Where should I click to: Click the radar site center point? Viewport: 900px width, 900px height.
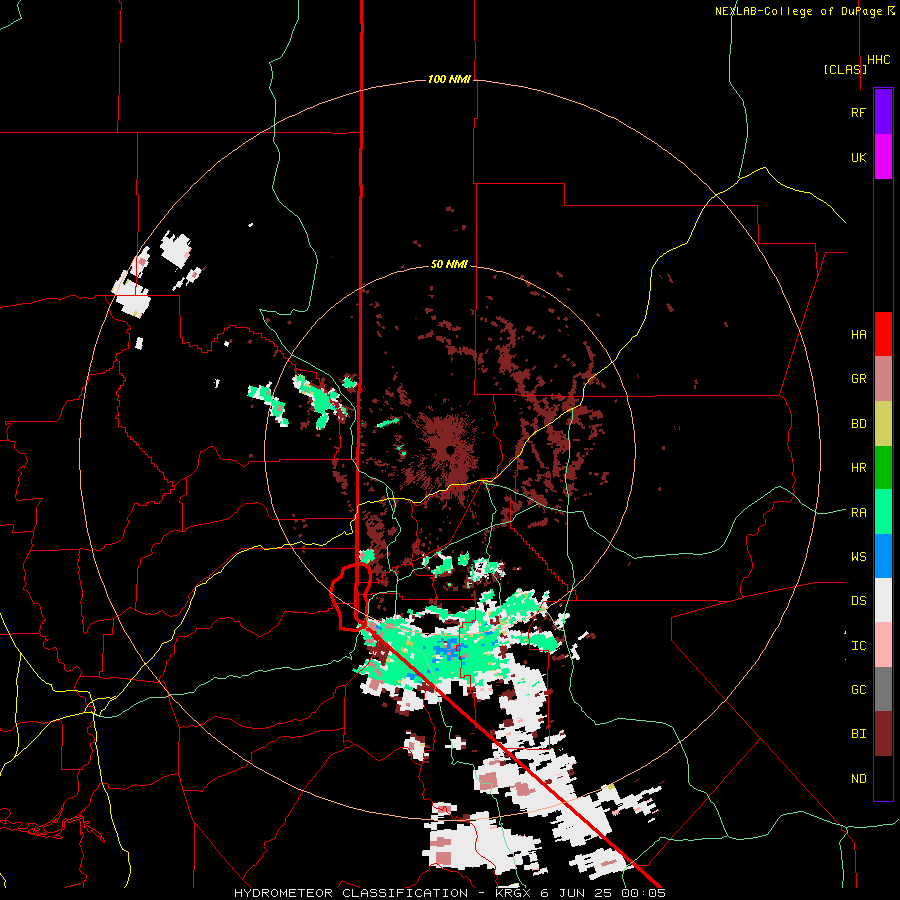[450, 449]
